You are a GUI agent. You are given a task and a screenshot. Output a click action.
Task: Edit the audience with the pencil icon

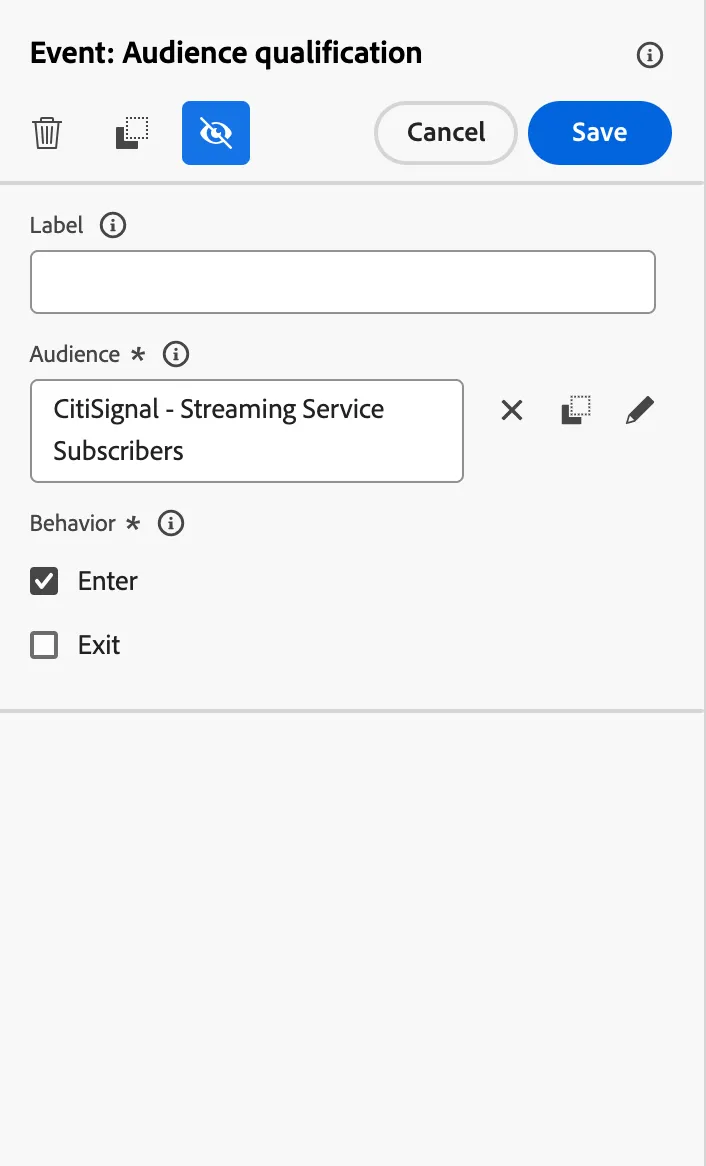(x=640, y=410)
